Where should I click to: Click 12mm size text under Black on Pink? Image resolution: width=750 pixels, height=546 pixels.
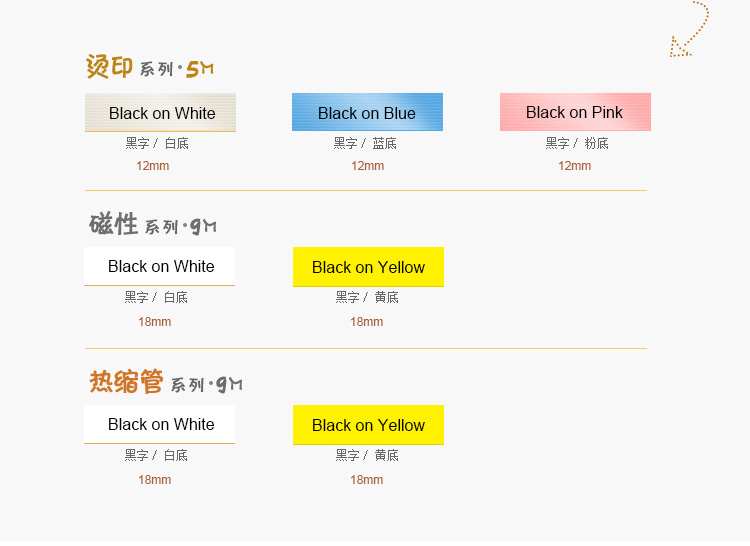pyautogui.click(x=574, y=166)
